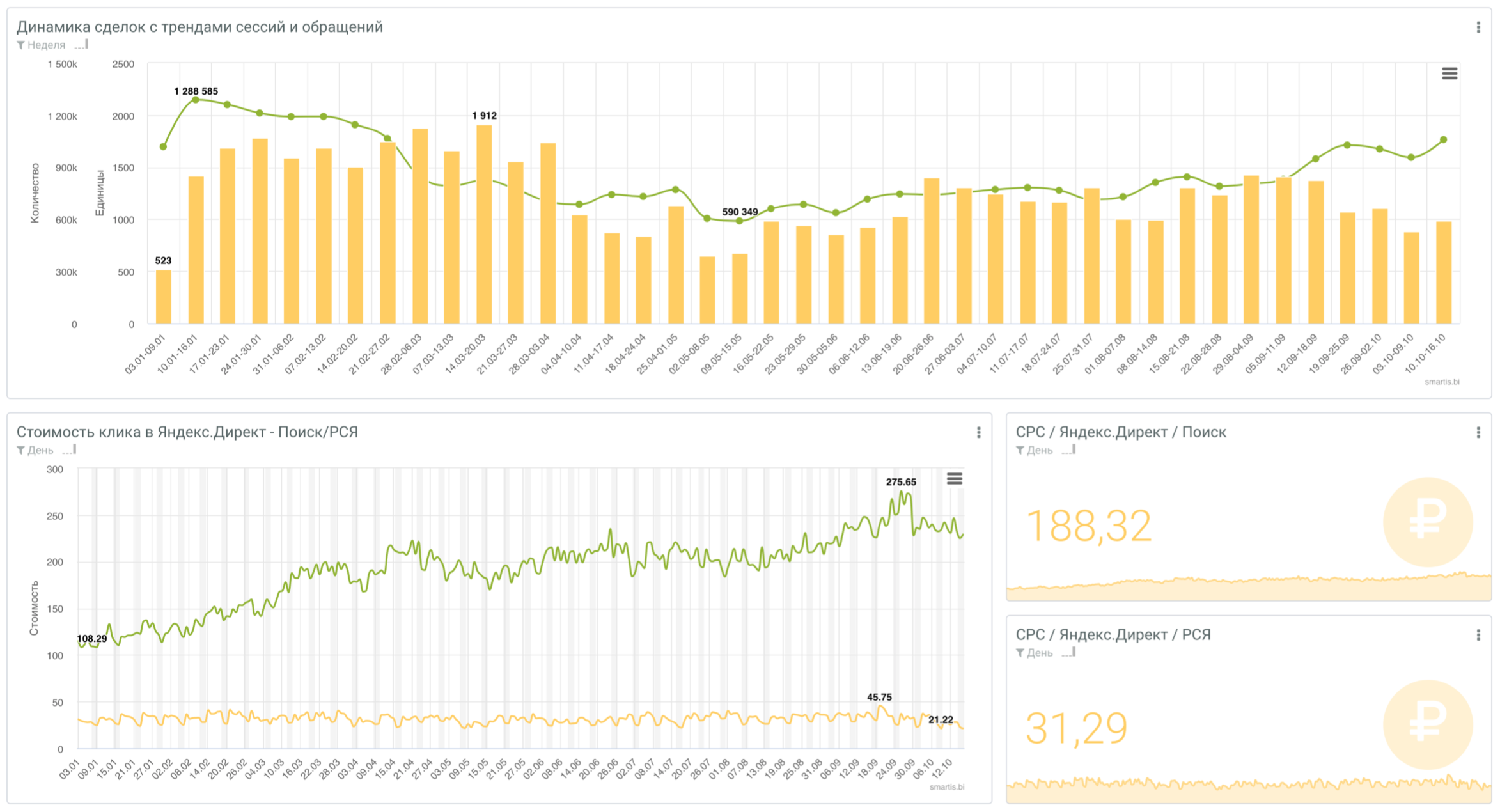Open kebab menu of CPC РСЯ widget
1500x812 pixels.
point(1478,635)
